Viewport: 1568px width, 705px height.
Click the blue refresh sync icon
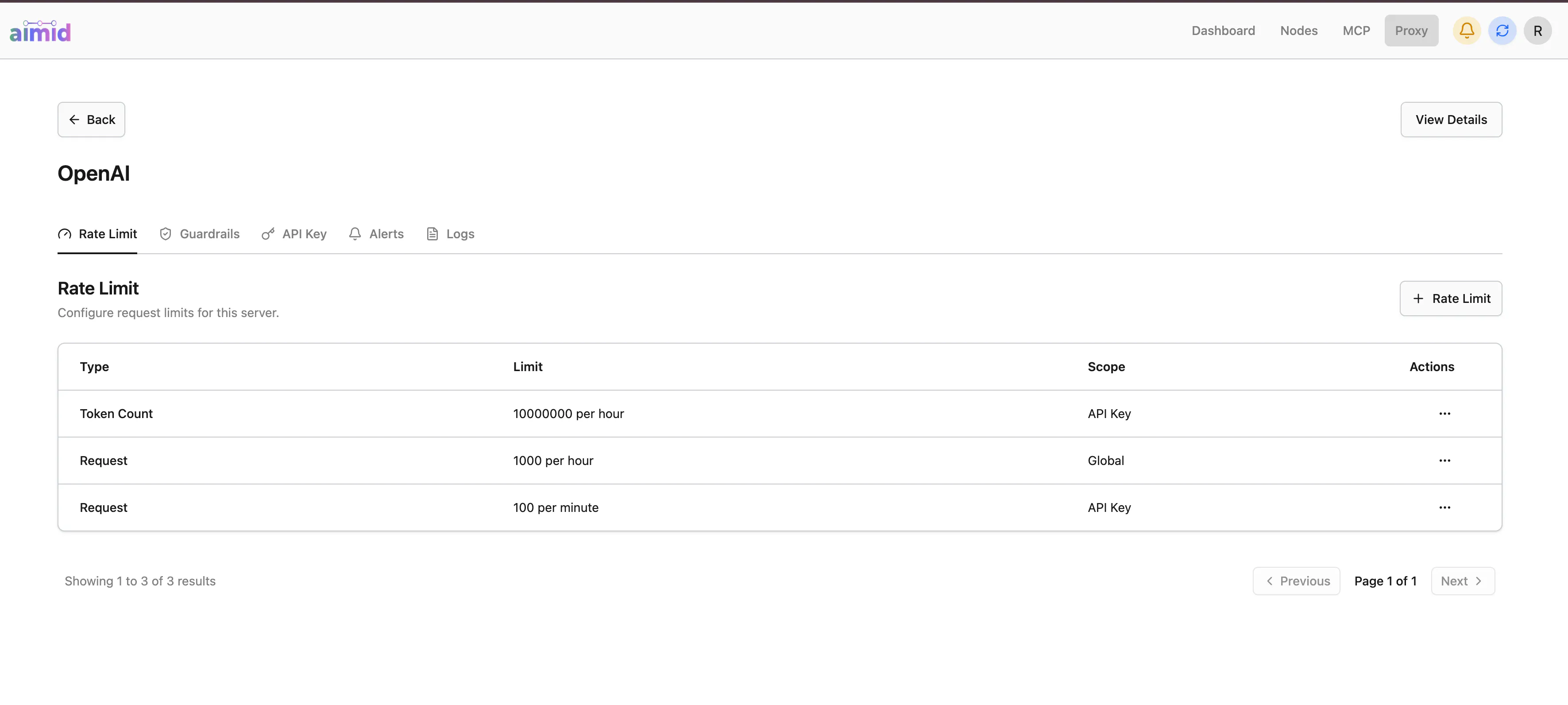point(1502,31)
